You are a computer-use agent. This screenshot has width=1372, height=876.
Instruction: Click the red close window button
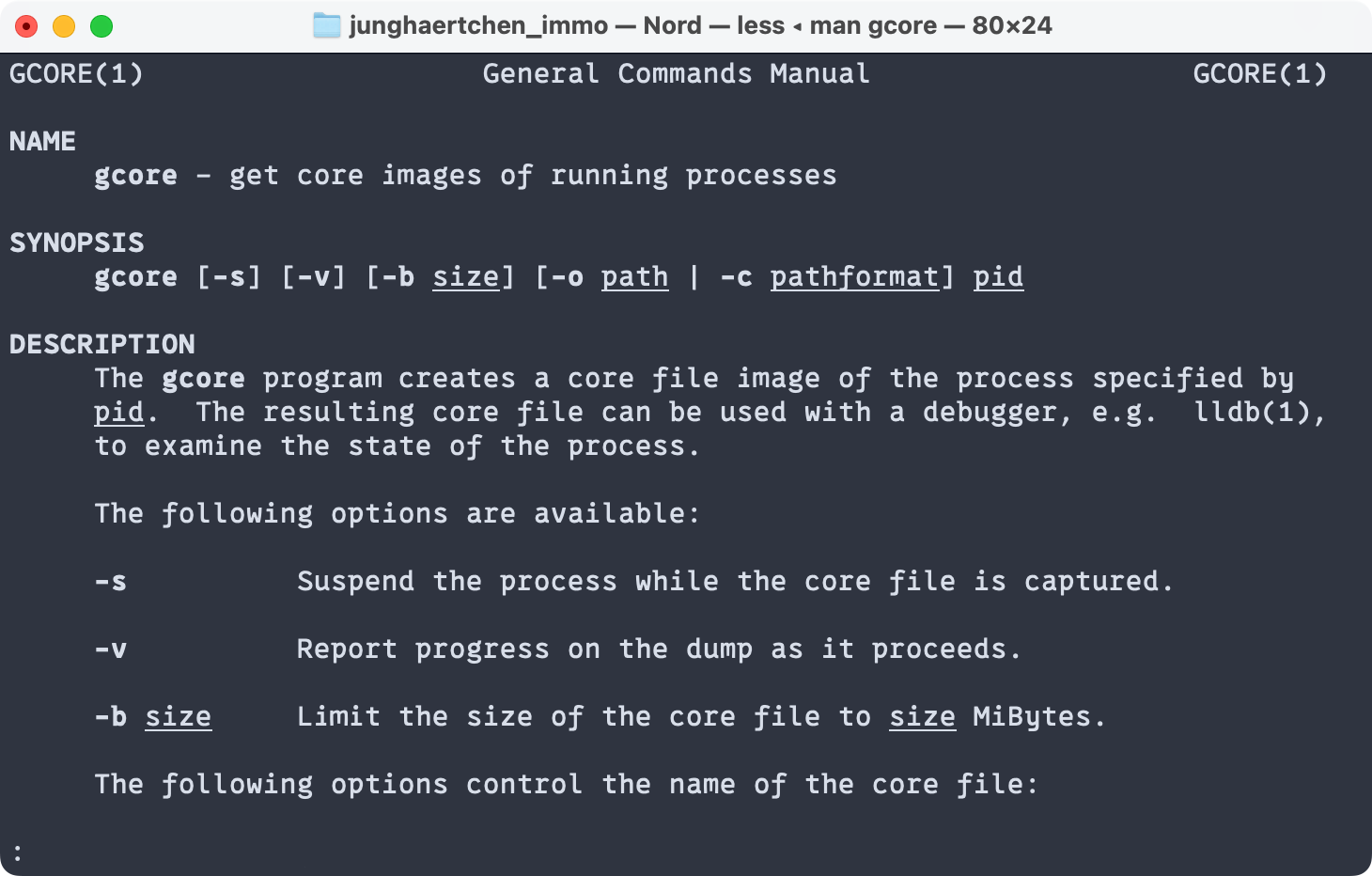point(26,26)
